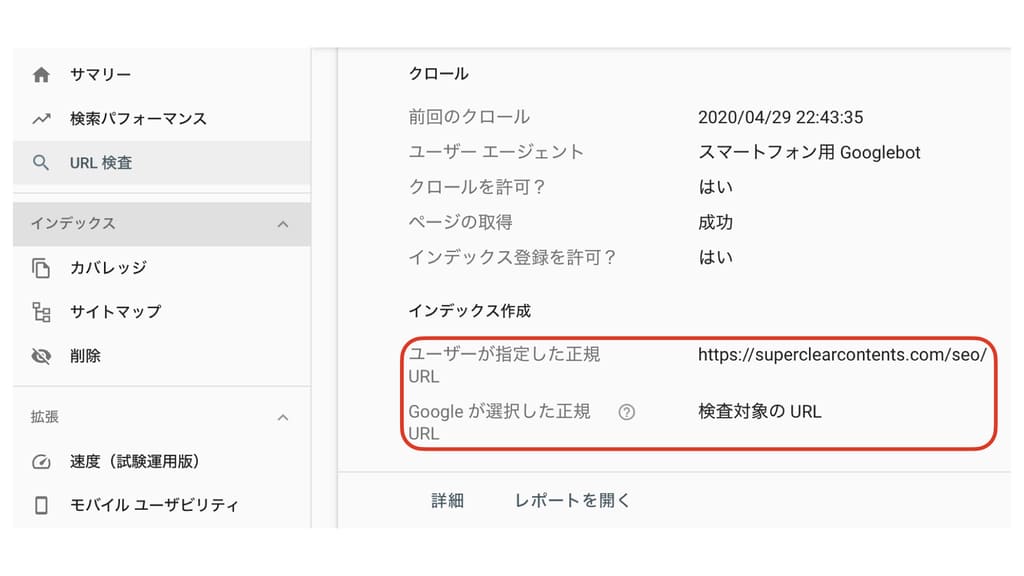
Task: Open サイトマップ via its sitemap icon
Action: pos(42,311)
